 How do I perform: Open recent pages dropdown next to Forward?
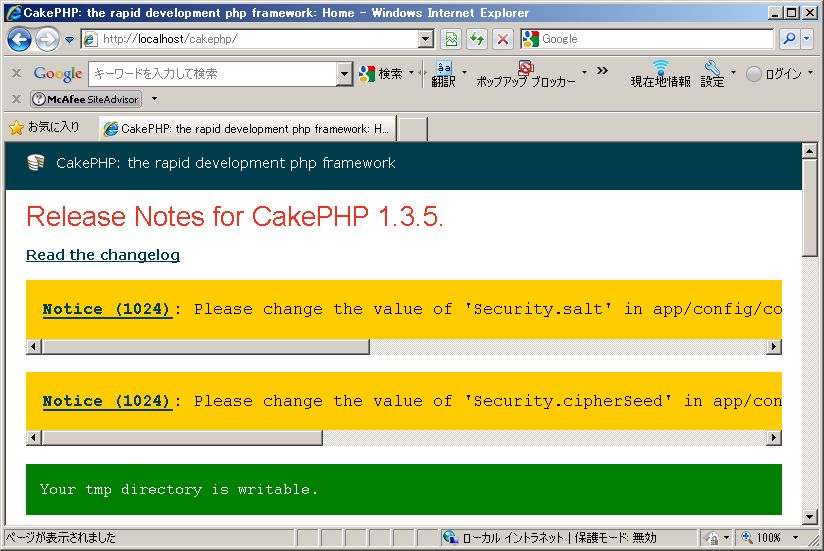(x=69, y=39)
